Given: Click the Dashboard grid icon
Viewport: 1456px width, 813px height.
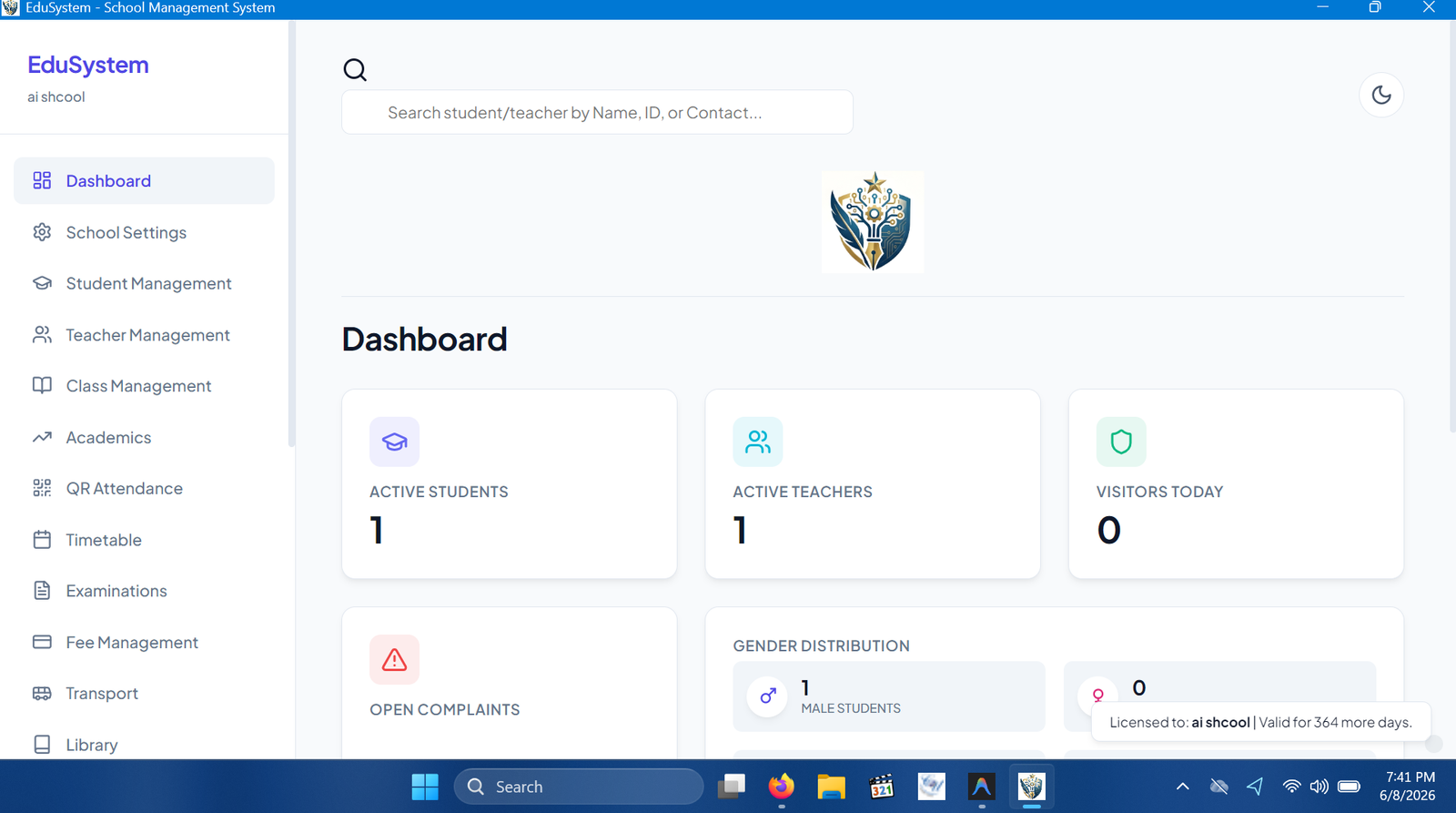Looking at the screenshot, I should coord(42,180).
